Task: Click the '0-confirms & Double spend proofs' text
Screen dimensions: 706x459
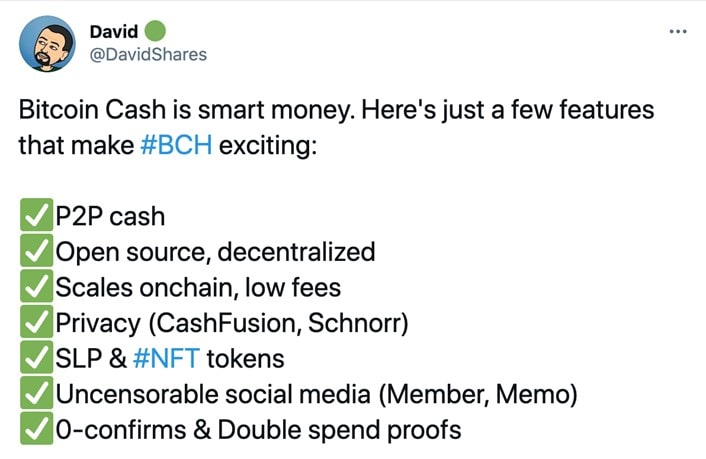Action: tap(258, 430)
